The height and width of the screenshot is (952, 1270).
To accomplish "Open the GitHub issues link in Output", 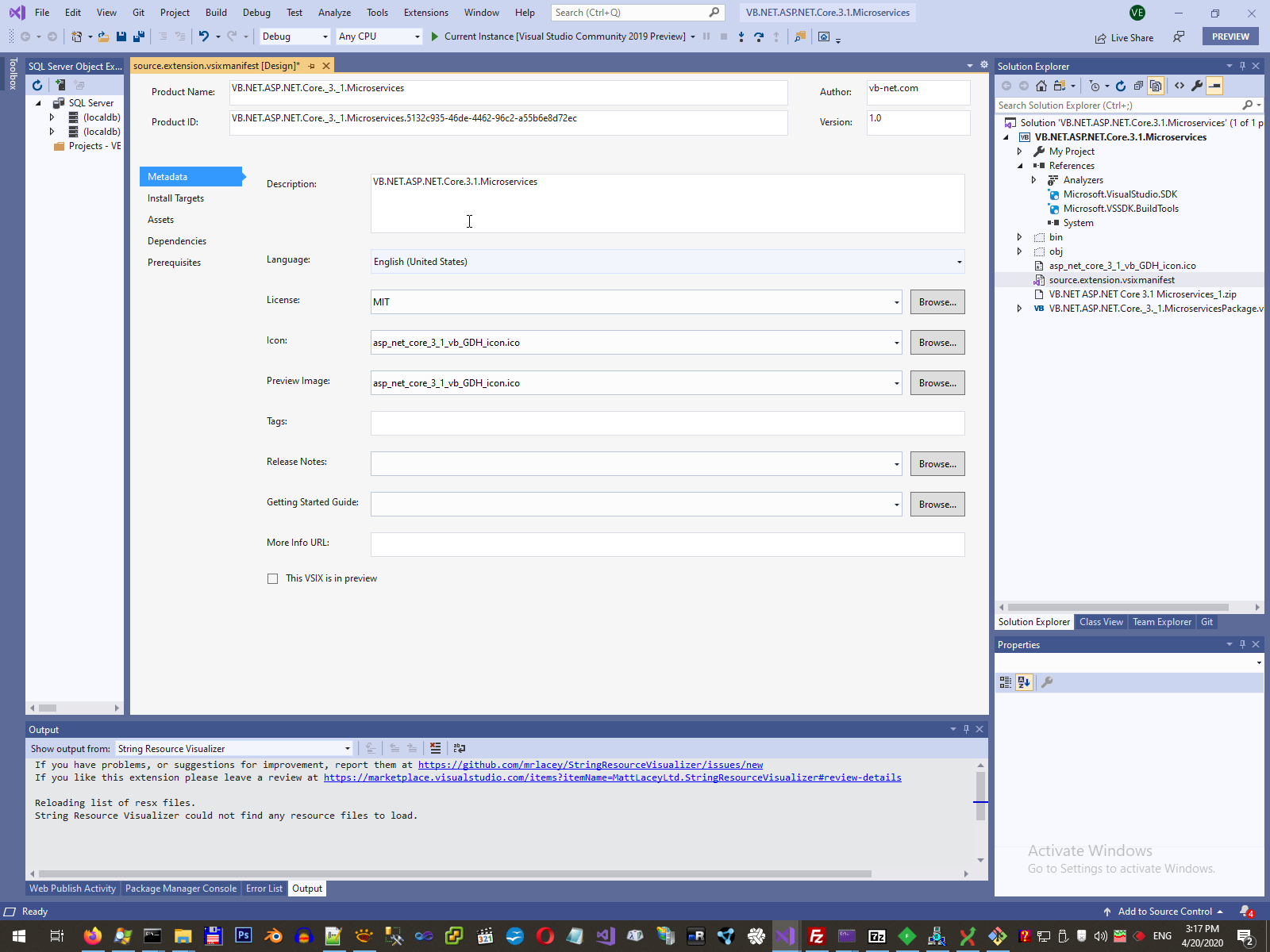I will pyautogui.click(x=591, y=765).
